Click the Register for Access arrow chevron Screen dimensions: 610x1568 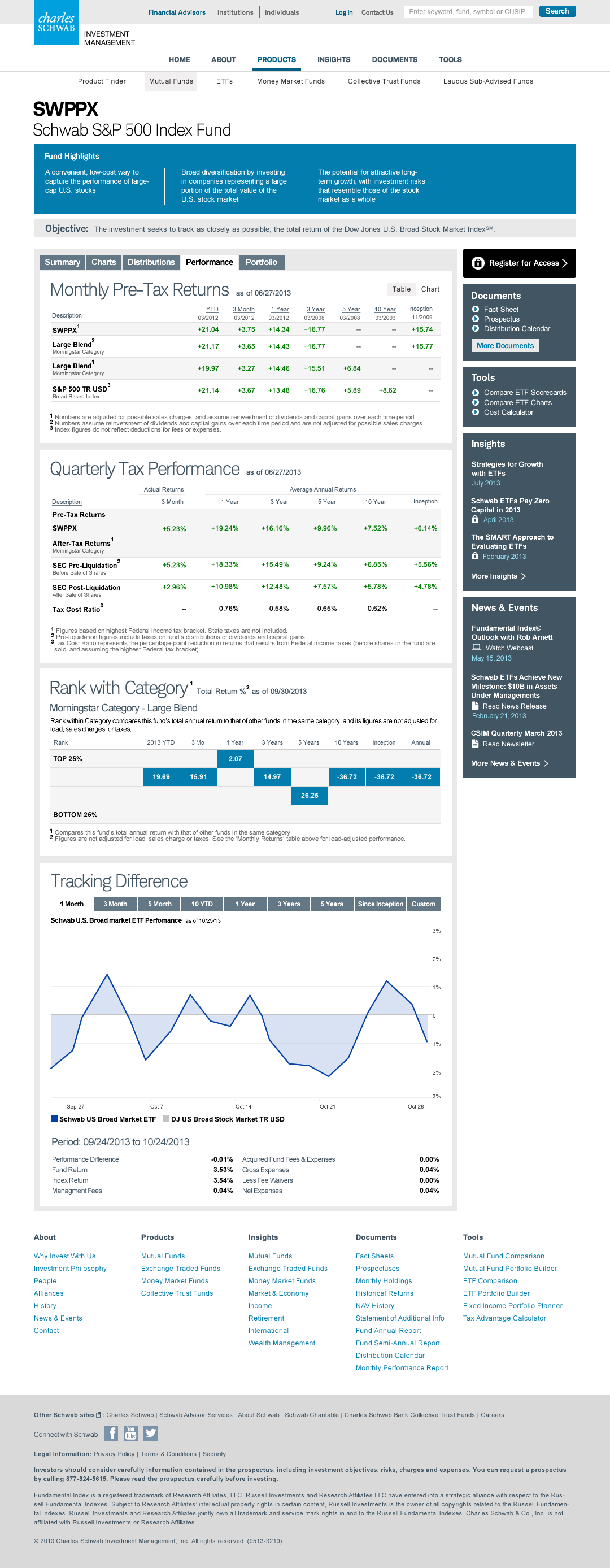[564, 263]
